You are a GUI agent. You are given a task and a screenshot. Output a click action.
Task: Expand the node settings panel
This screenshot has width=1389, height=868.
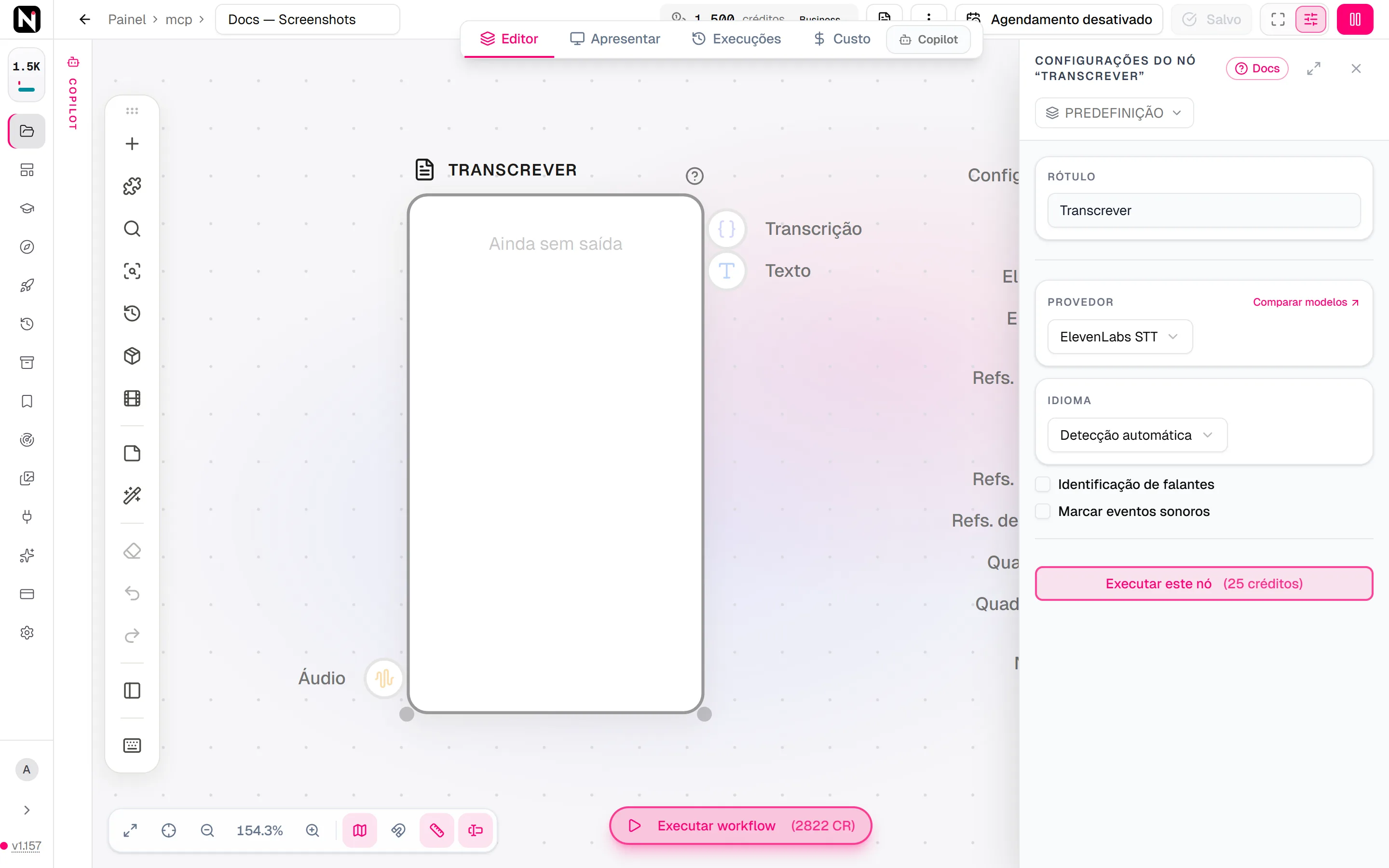click(1313, 68)
